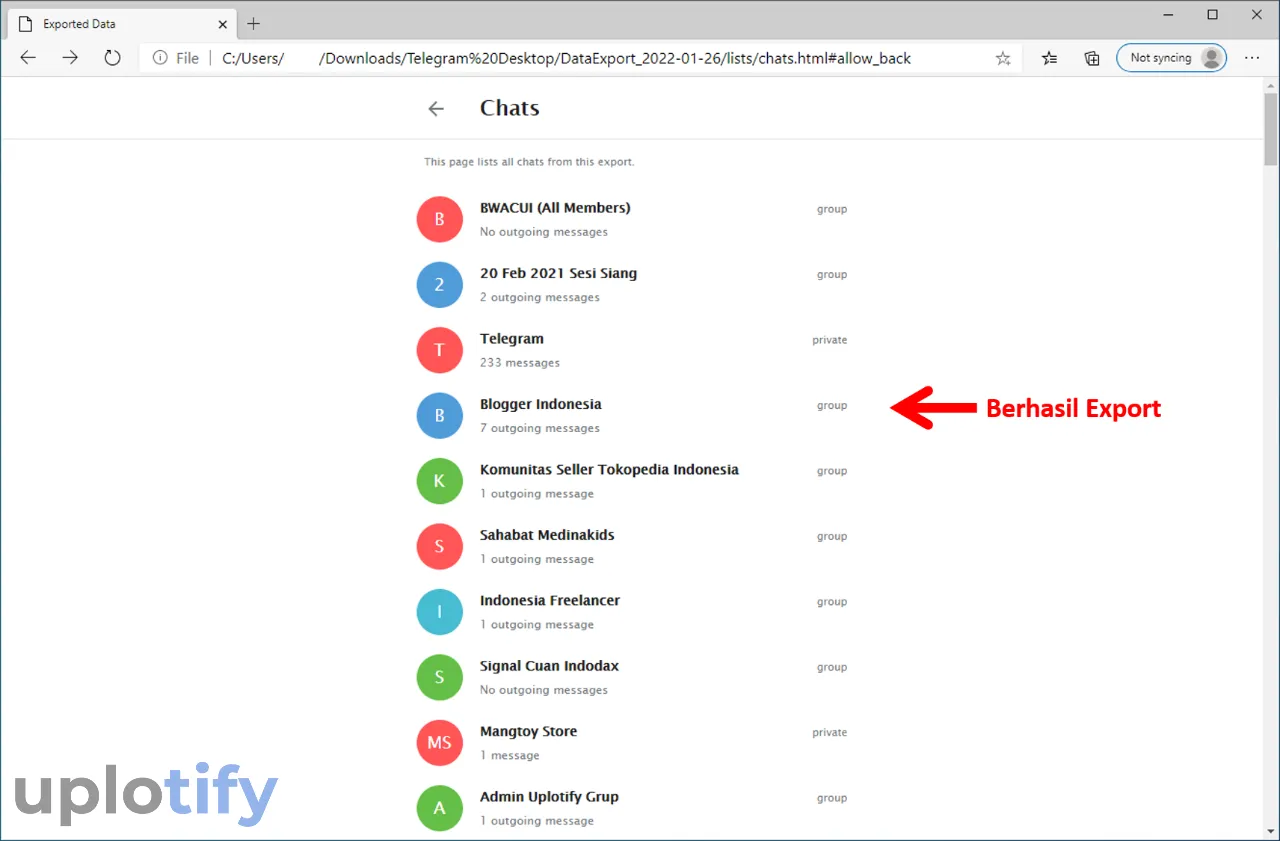Click the scrollbar up arrow
The width and height of the screenshot is (1280, 841).
tap(1271, 84)
